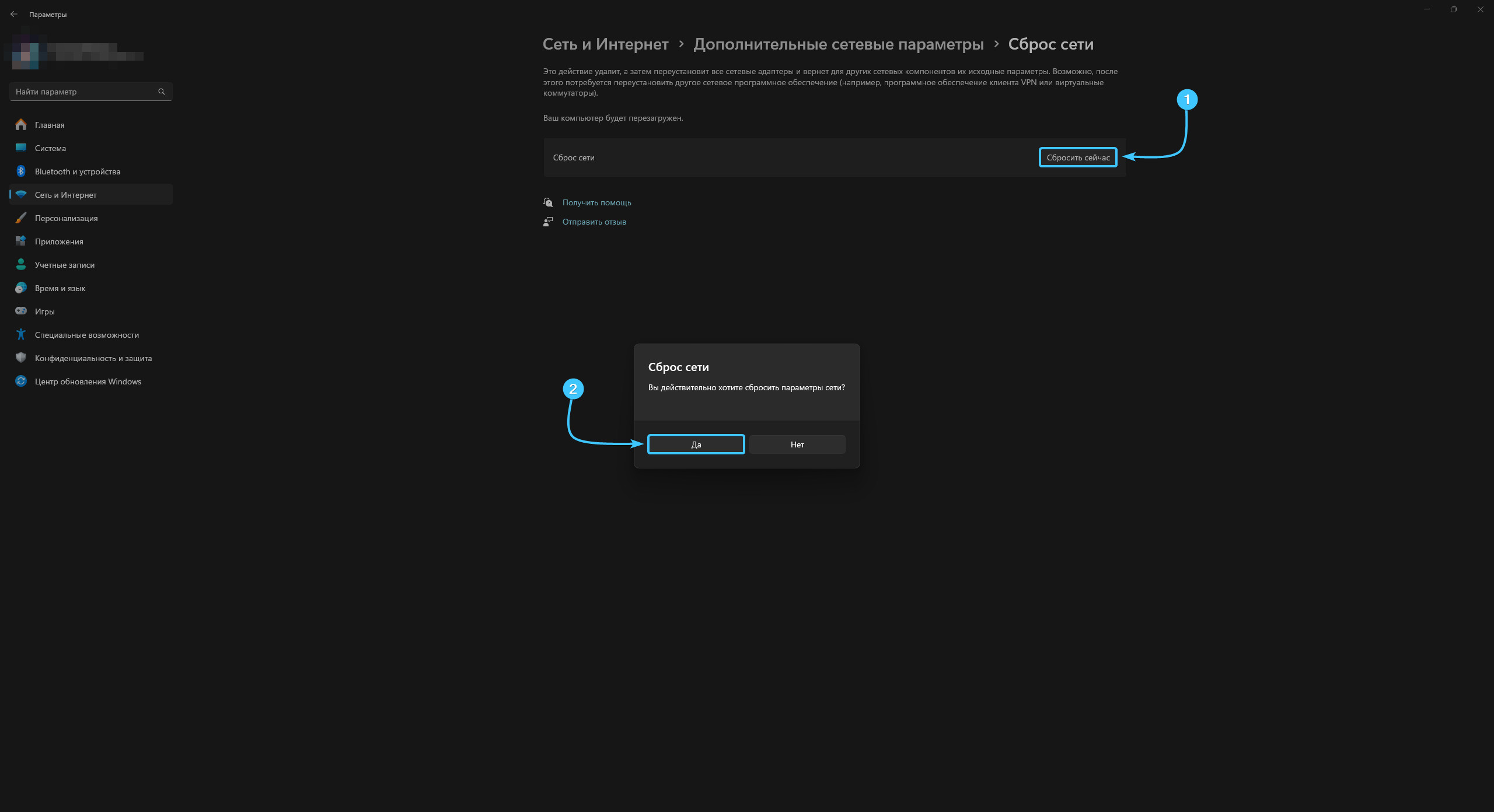Open the Bluetooth и устройства section

coord(77,171)
